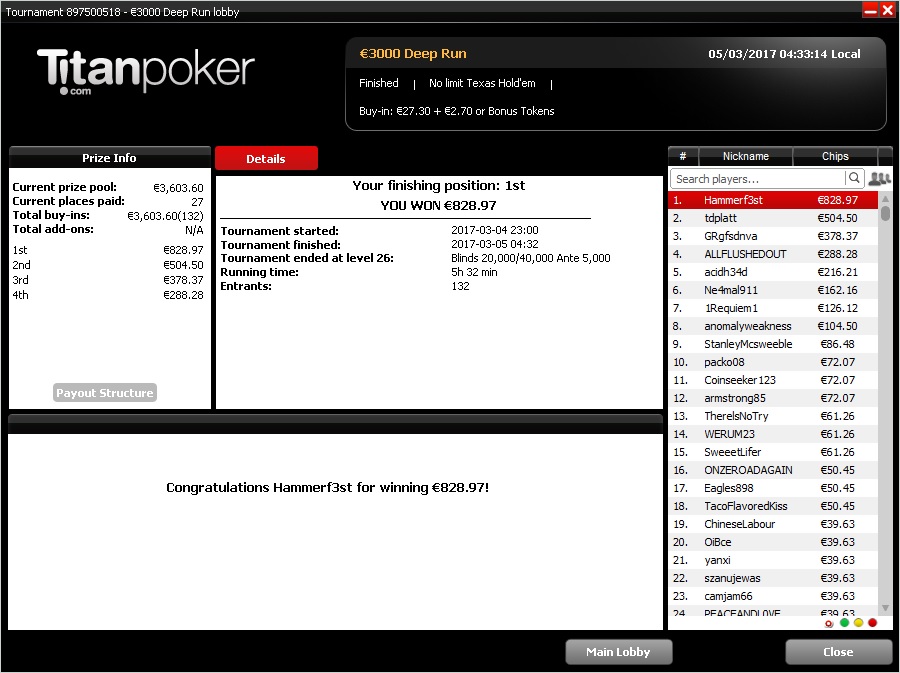Select player camjam66 in the list

[x=773, y=596]
